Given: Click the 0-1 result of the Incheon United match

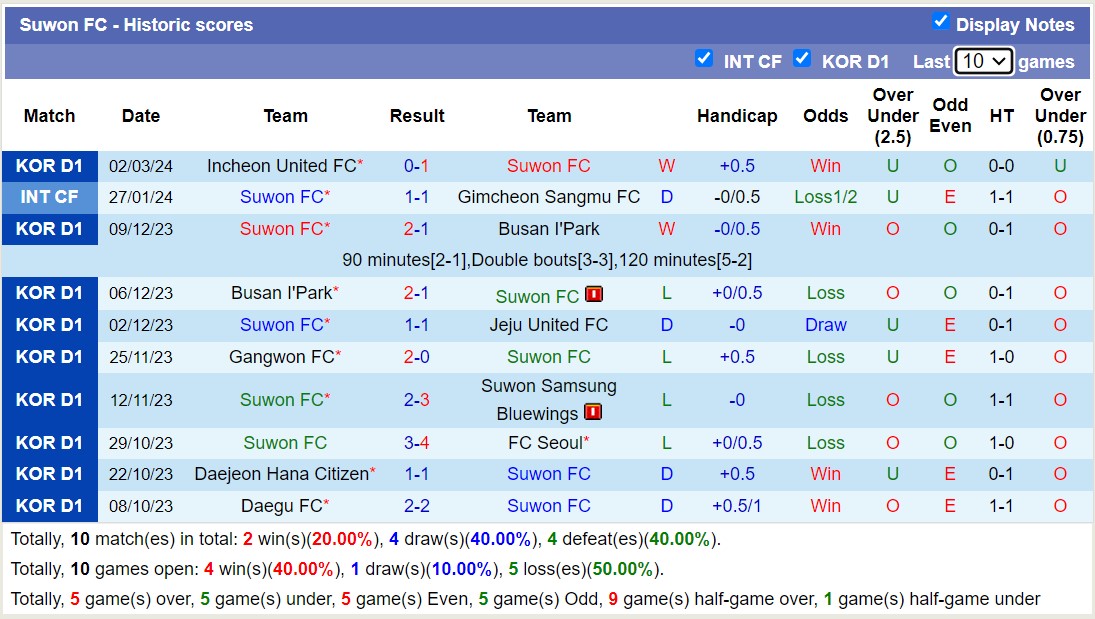Looking at the screenshot, I should pos(417,166).
